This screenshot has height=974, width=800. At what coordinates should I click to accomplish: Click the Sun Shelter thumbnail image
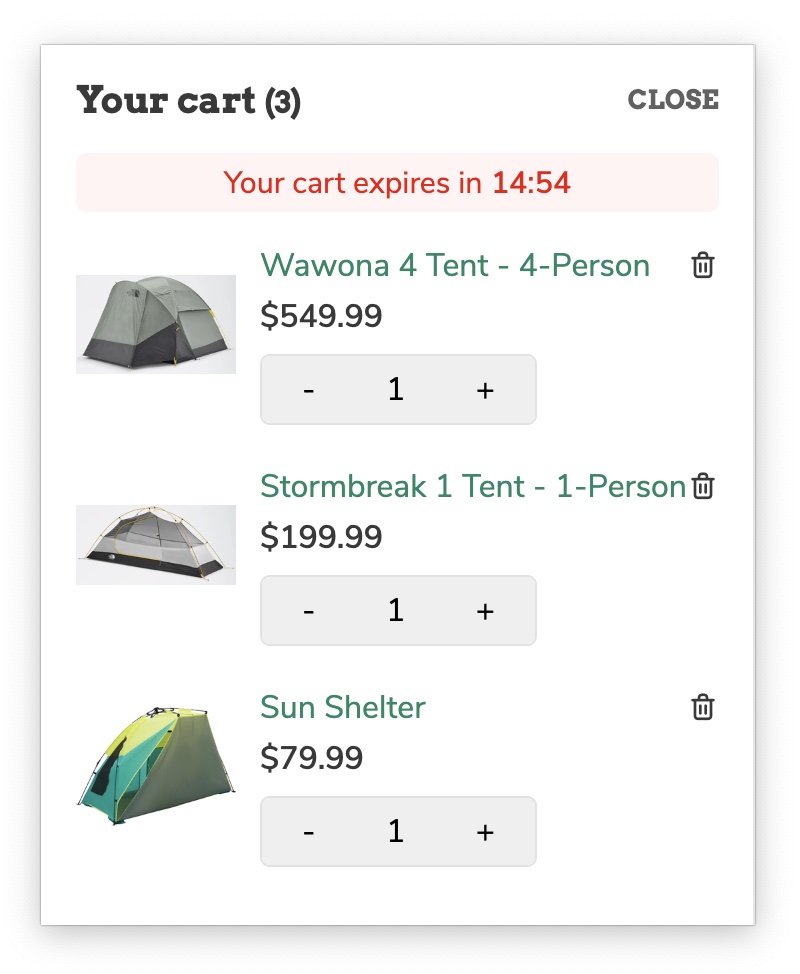(x=156, y=765)
